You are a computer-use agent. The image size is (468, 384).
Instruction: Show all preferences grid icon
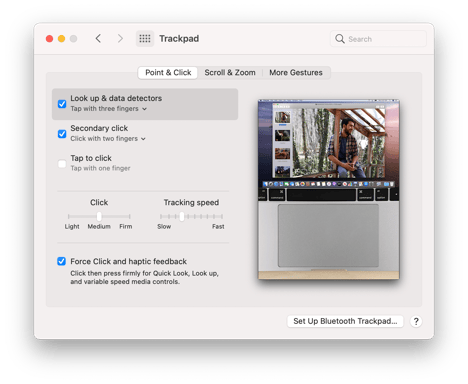pyautogui.click(x=145, y=39)
